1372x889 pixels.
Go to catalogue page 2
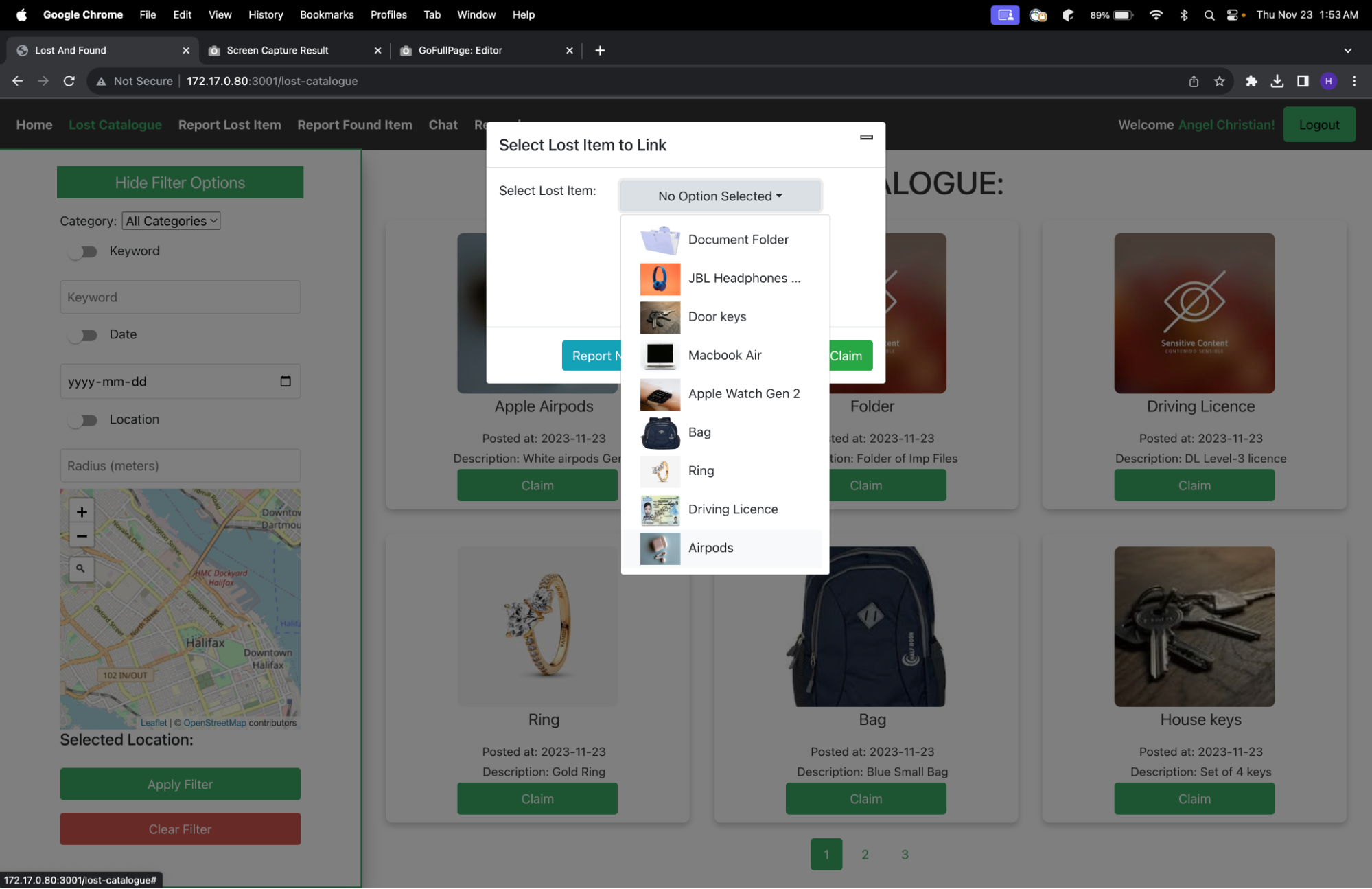865,855
